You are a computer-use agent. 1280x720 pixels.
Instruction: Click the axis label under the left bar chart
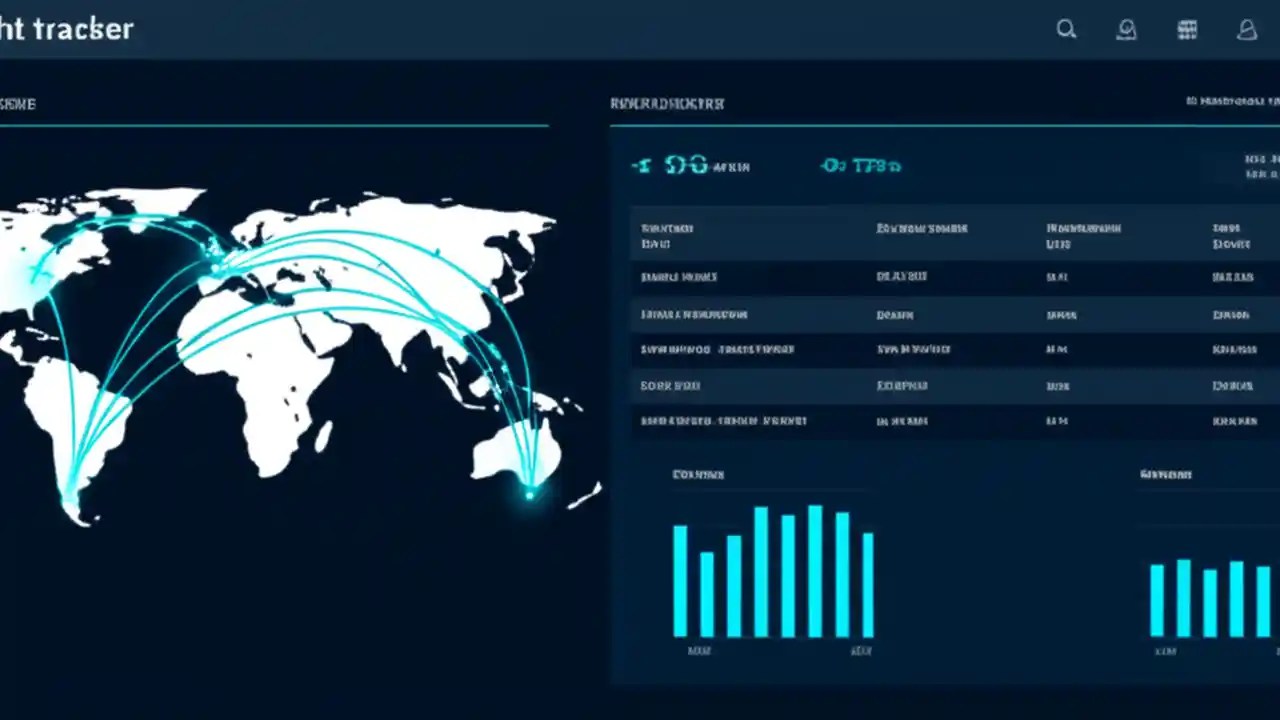[x=700, y=651]
